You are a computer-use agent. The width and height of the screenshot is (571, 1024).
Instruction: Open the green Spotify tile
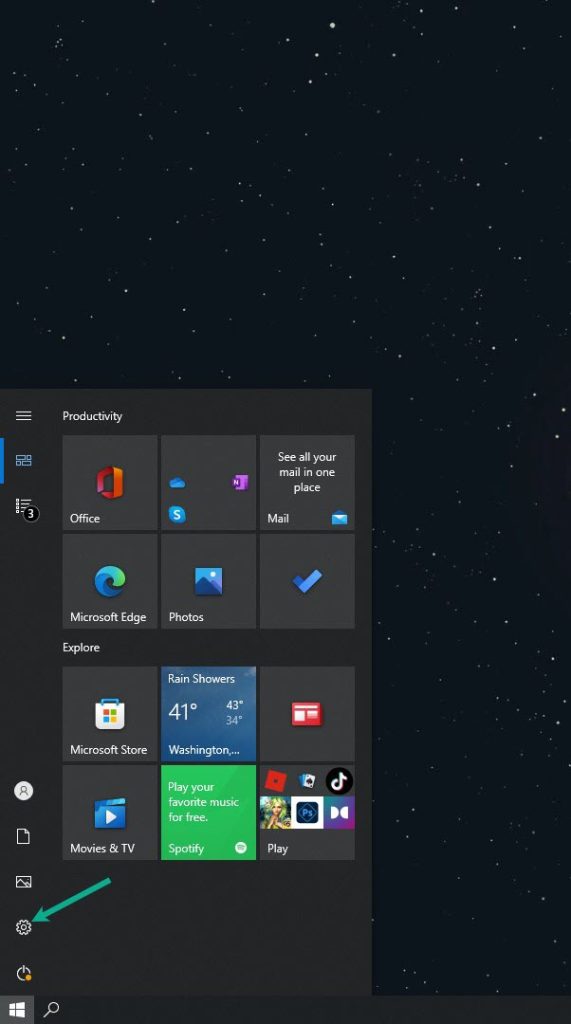(208, 812)
